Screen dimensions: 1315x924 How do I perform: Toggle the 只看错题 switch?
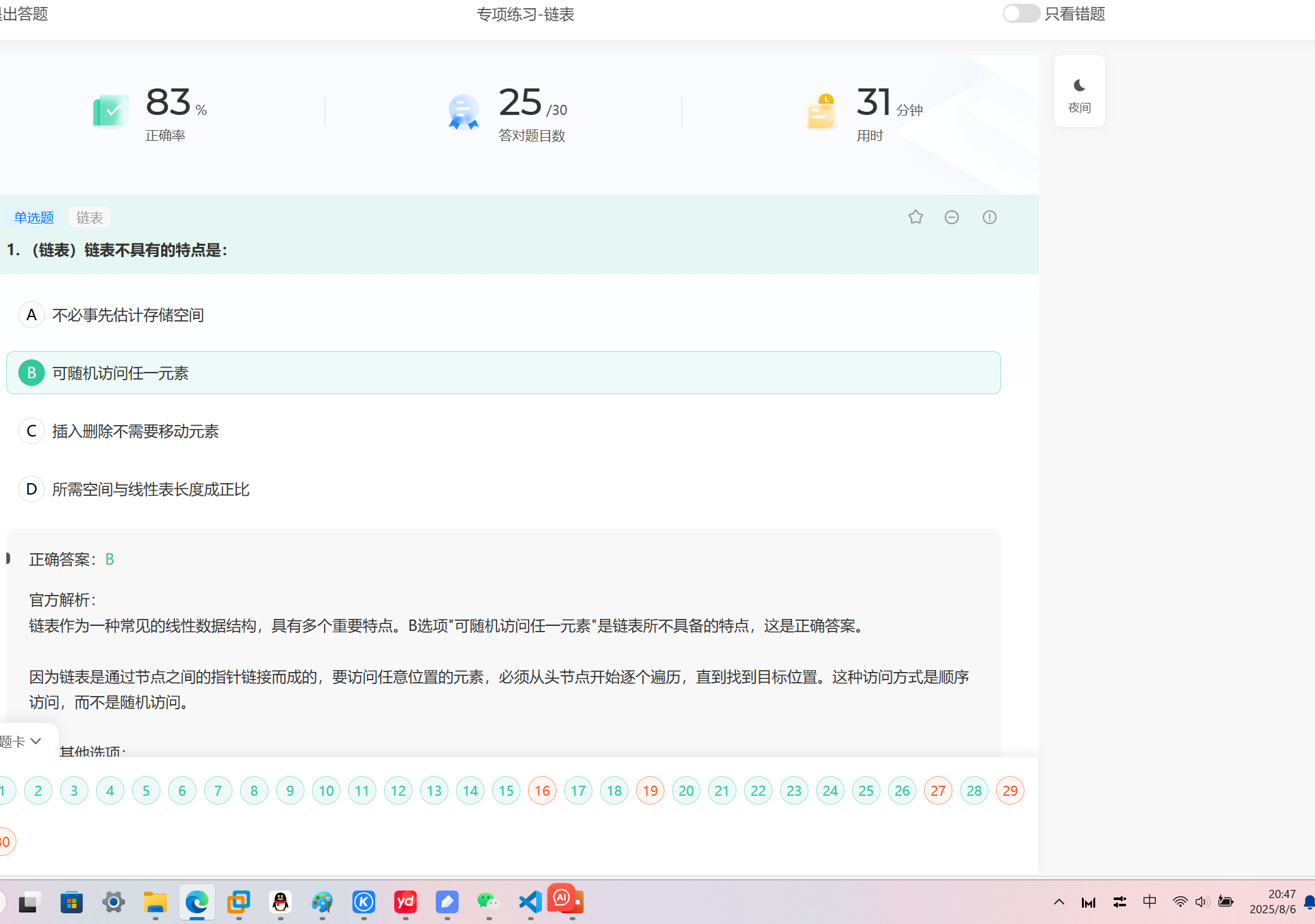point(1021,13)
